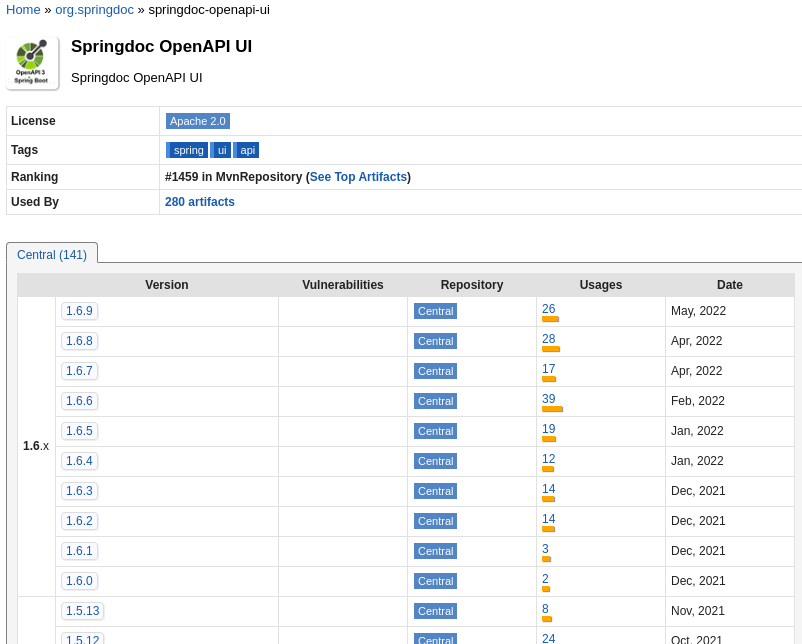Open the 8 usages of 1.5.13
802x644 pixels.
point(545,609)
